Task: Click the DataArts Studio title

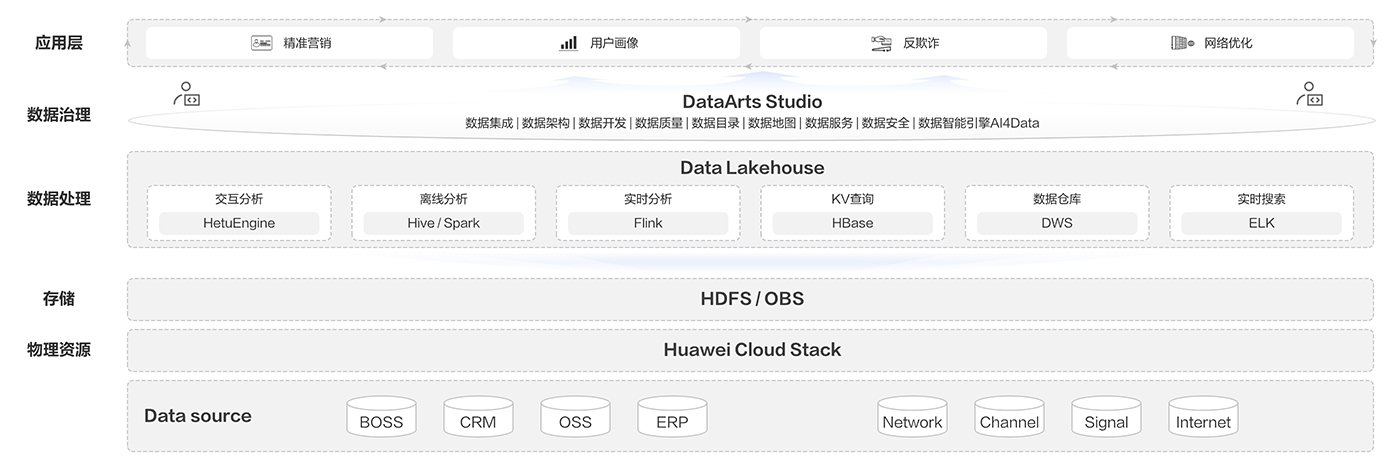Action: (752, 102)
